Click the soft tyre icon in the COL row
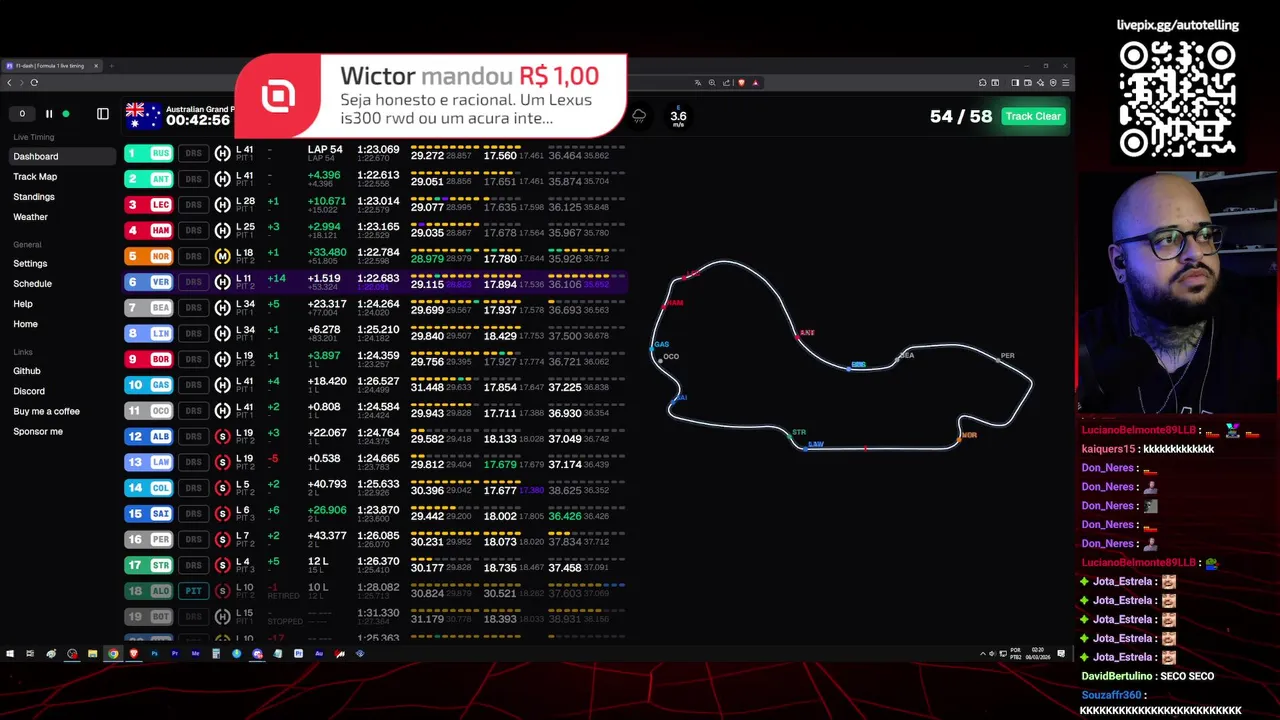The image size is (1280, 720). pos(222,488)
